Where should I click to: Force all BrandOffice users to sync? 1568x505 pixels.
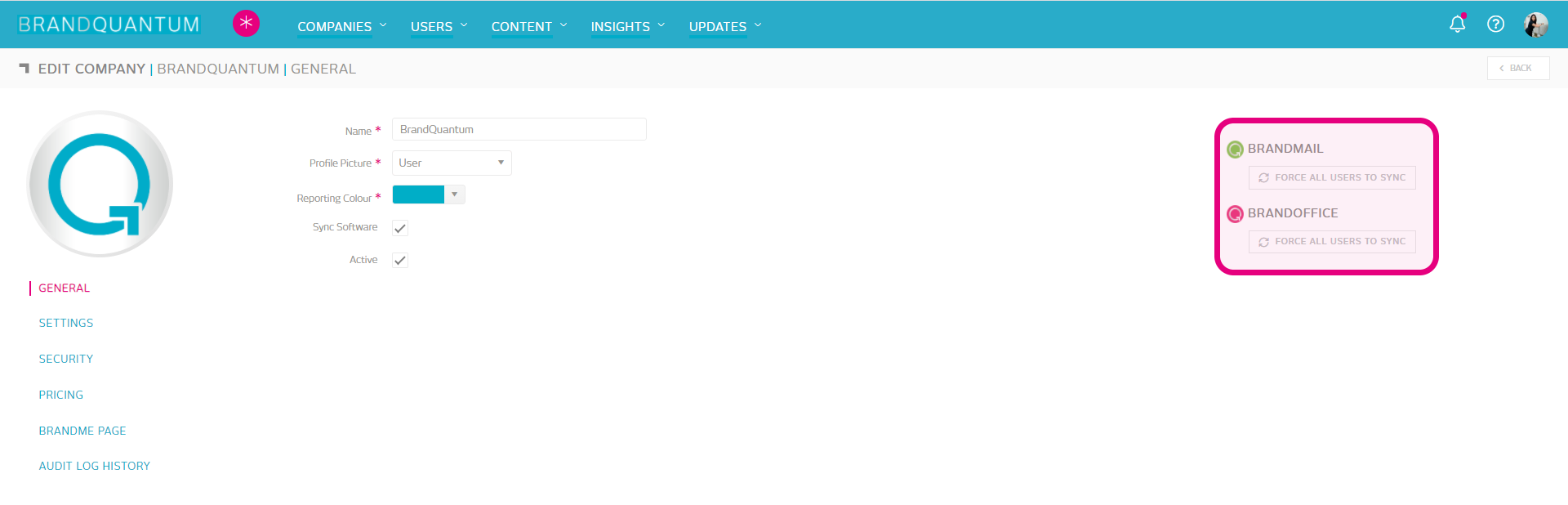click(1332, 242)
